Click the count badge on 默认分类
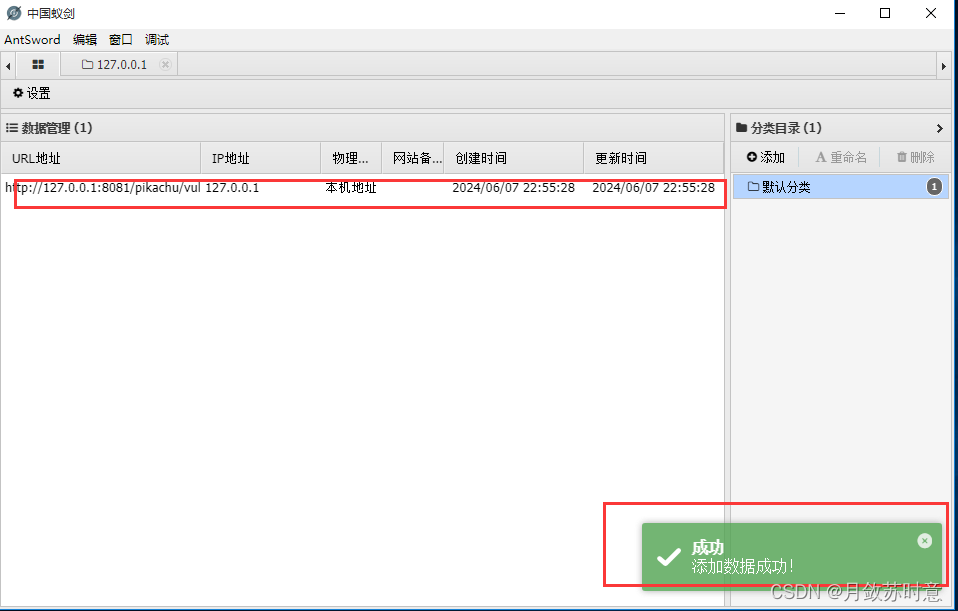The image size is (958, 611). pyautogui.click(x=934, y=186)
